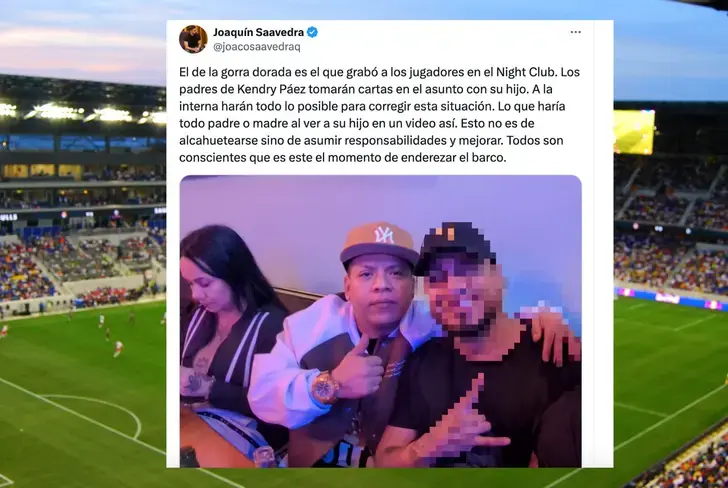Screen dimensions: 728x488
Task: Open the @joacosaavedraq handle link
Action: (x=257, y=47)
